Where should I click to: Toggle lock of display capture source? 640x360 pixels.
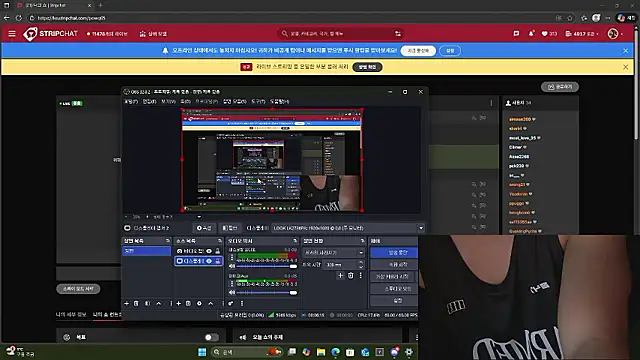click(218, 261)
